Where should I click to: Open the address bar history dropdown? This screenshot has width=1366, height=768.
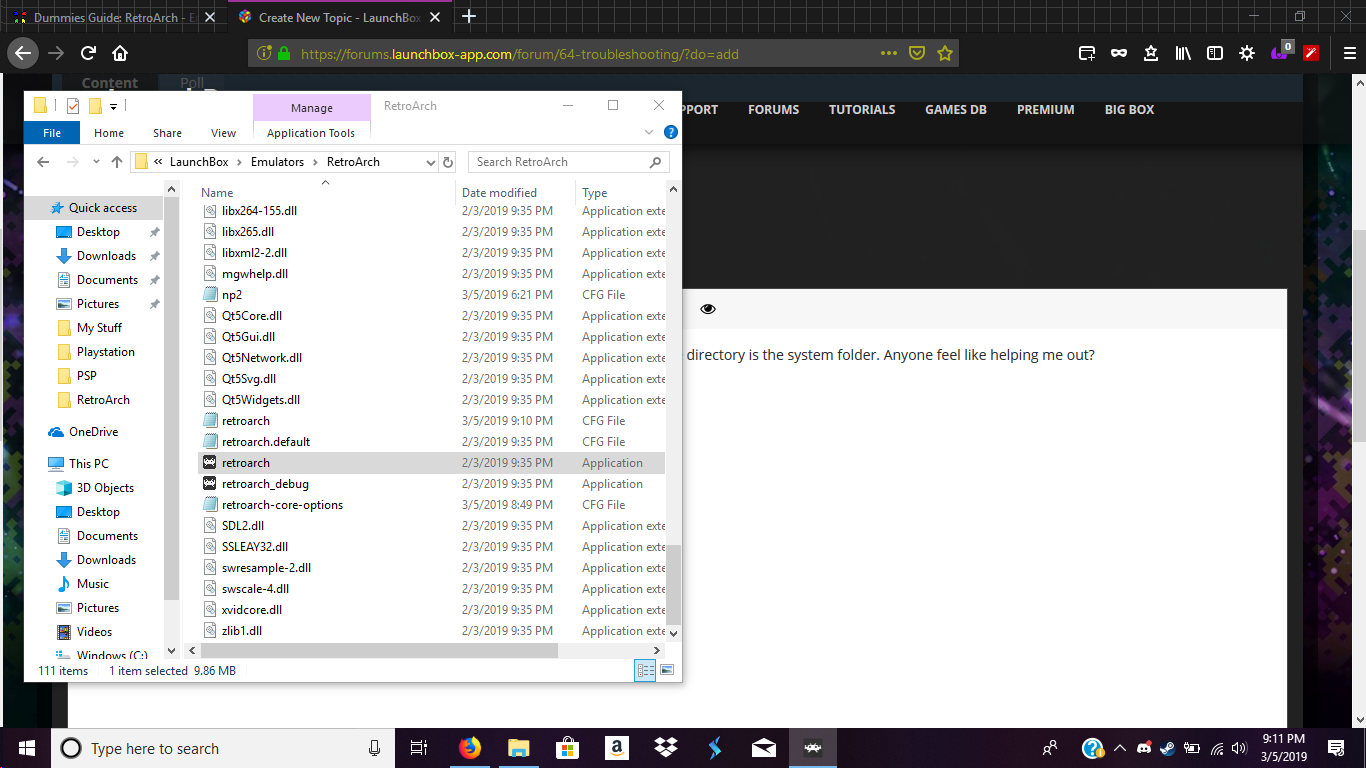(431, 162)
